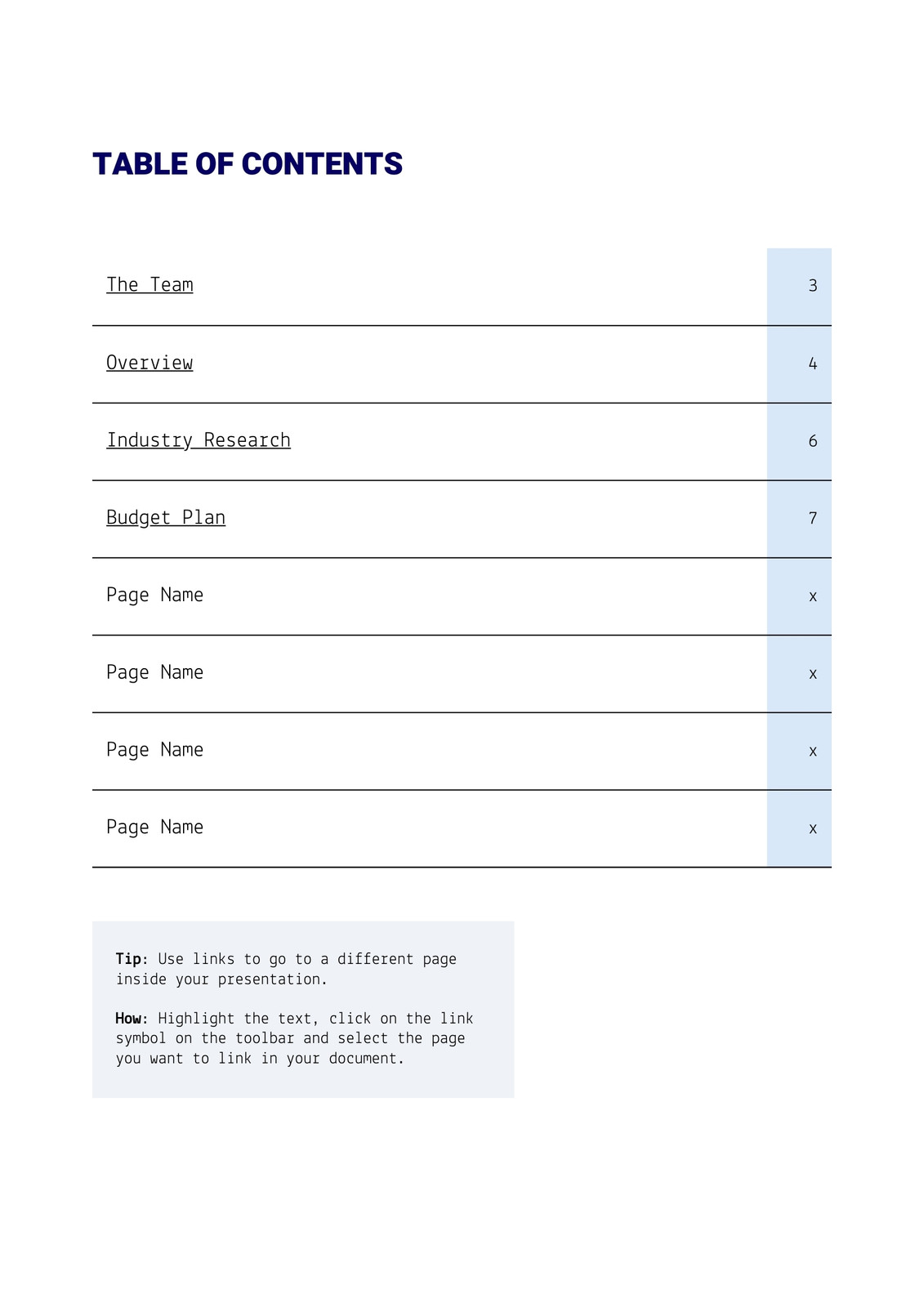Click the bold How label
This screenshot has height=1307, width=924.
(x=132, y=1019)
